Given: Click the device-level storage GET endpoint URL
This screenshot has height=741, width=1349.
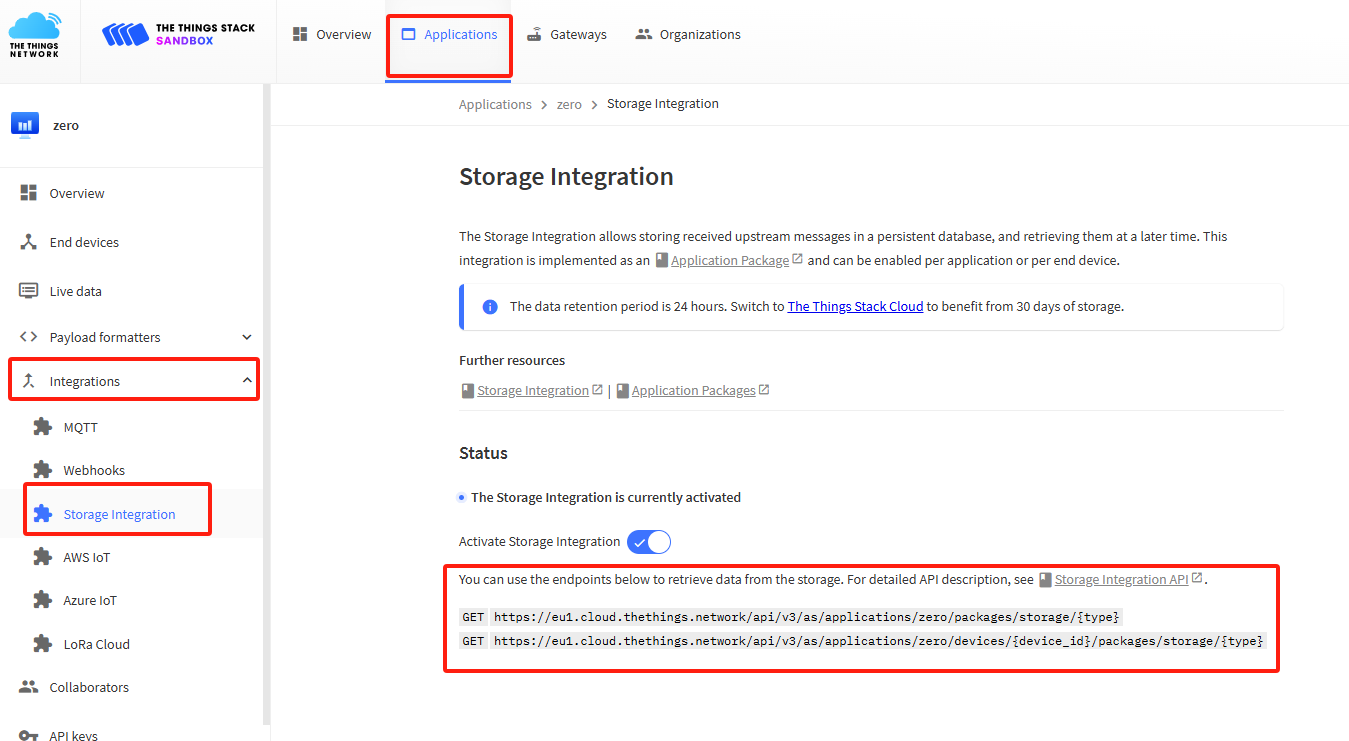Looking at the screenshot, I should pyautogui.click(x=879, y=640).
